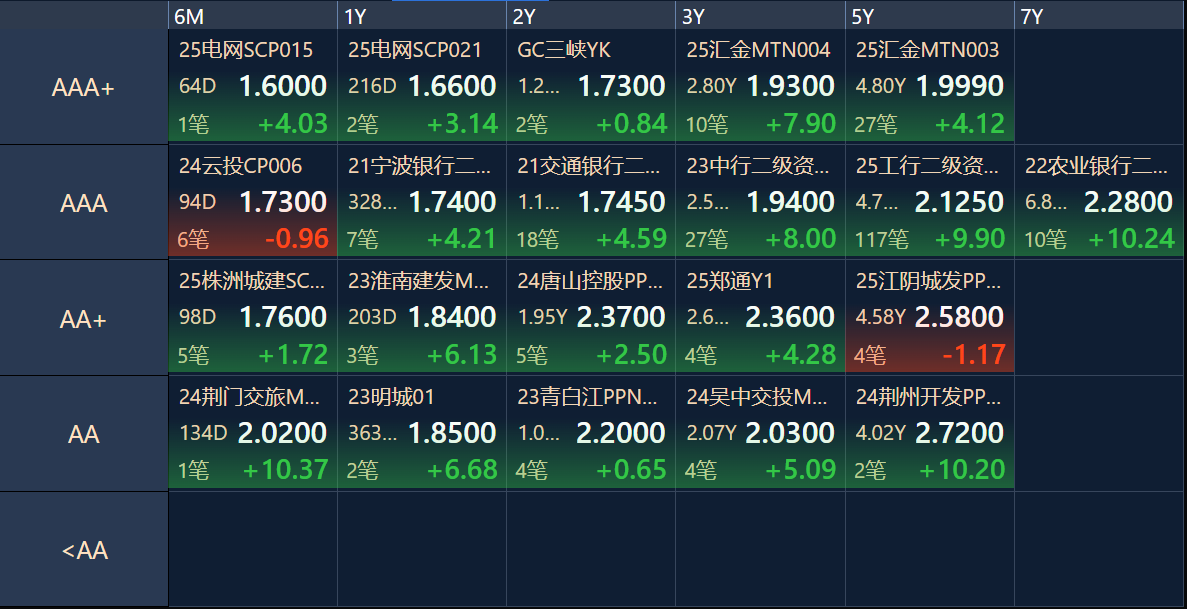Screen dimensions: 1187x609
Task: Click the change value +10.37
Action: coord(285,470)
